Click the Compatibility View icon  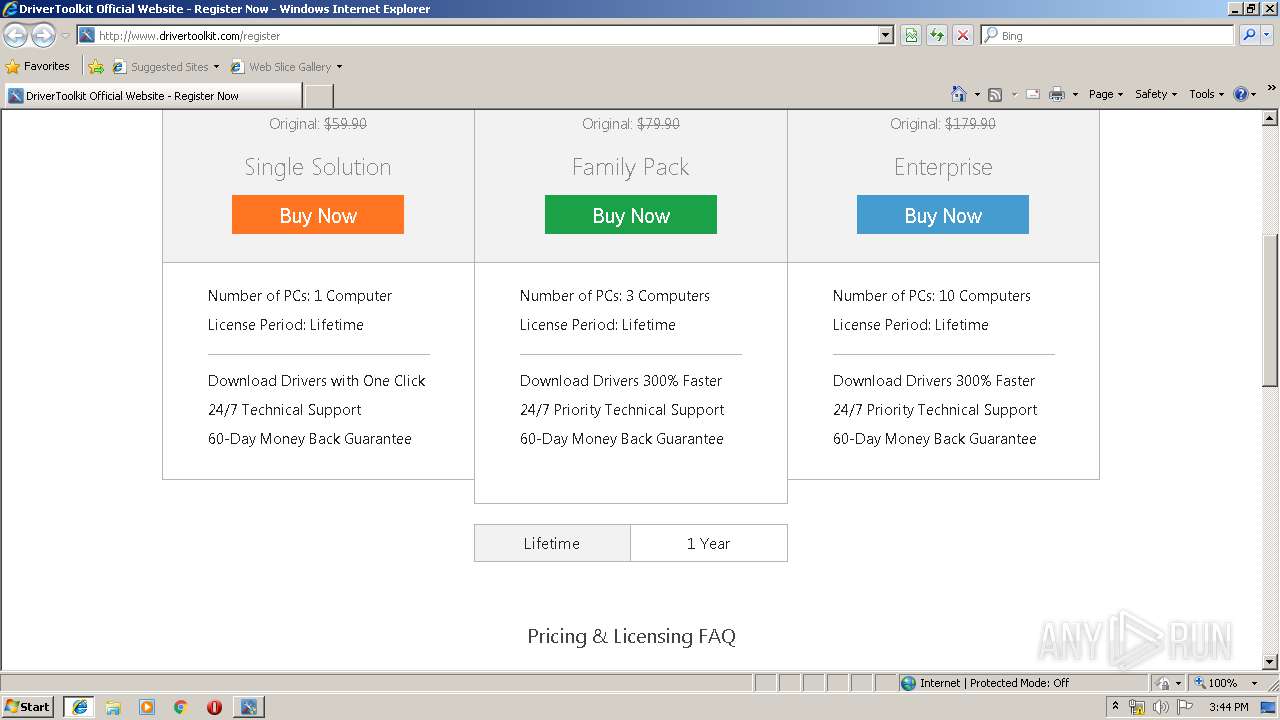click(911, 35)
